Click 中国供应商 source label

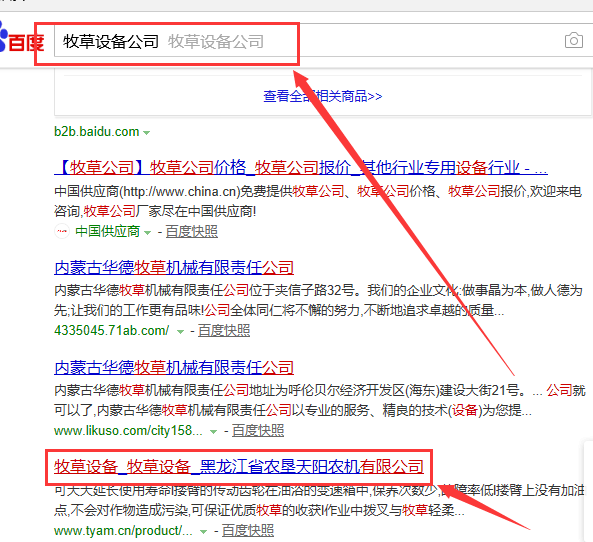pyautogui.click(x=107, y=231)
